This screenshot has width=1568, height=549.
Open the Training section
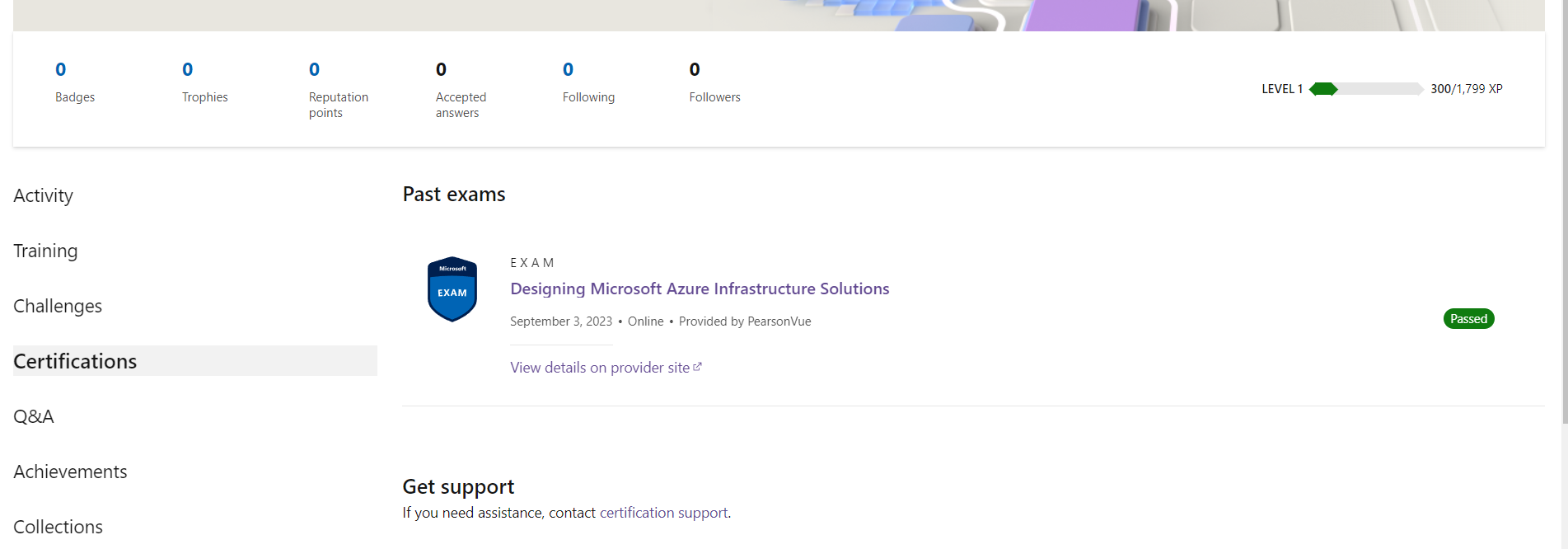click(x=45, y=251)
